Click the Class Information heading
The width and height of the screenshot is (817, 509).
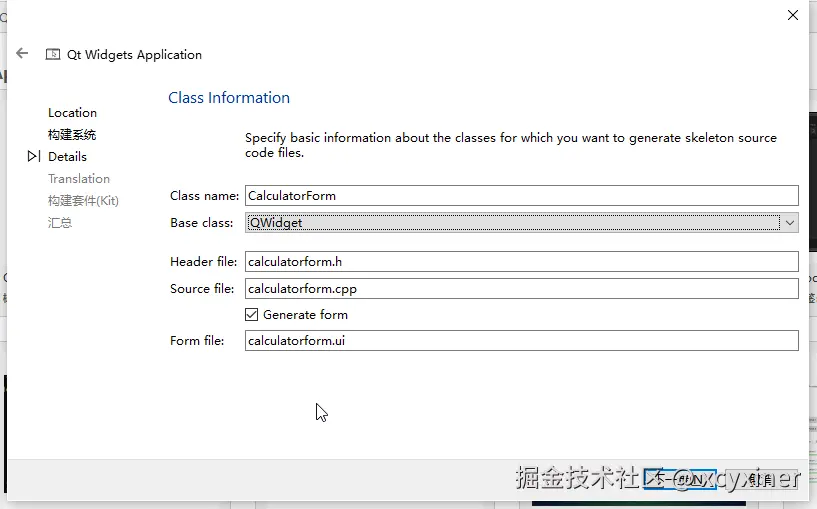pyautogui.click(x=229, y=98)
